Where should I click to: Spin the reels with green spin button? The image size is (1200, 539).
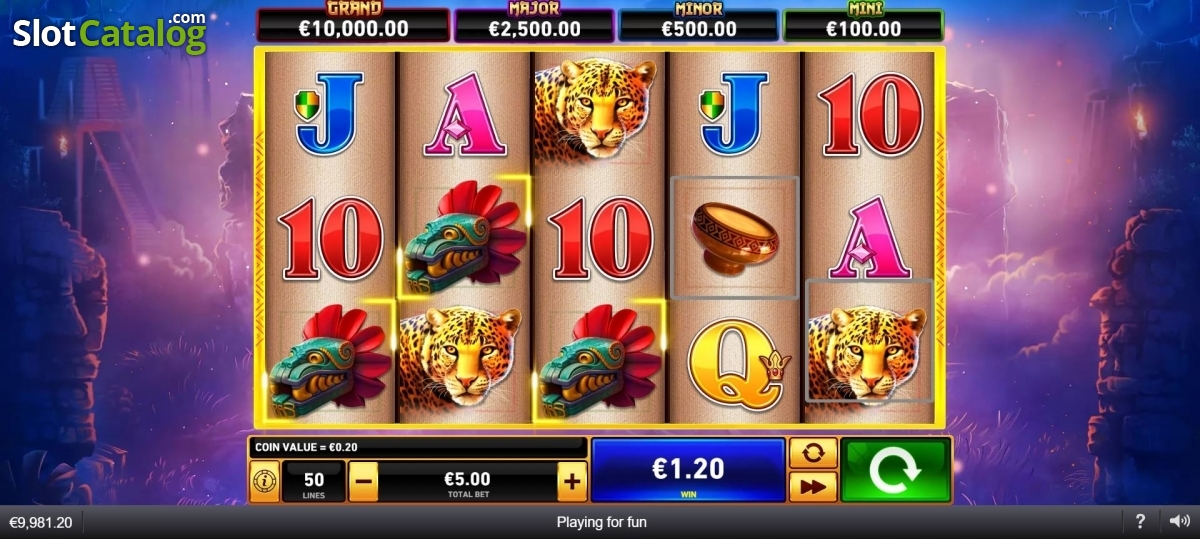click(895, 470)
